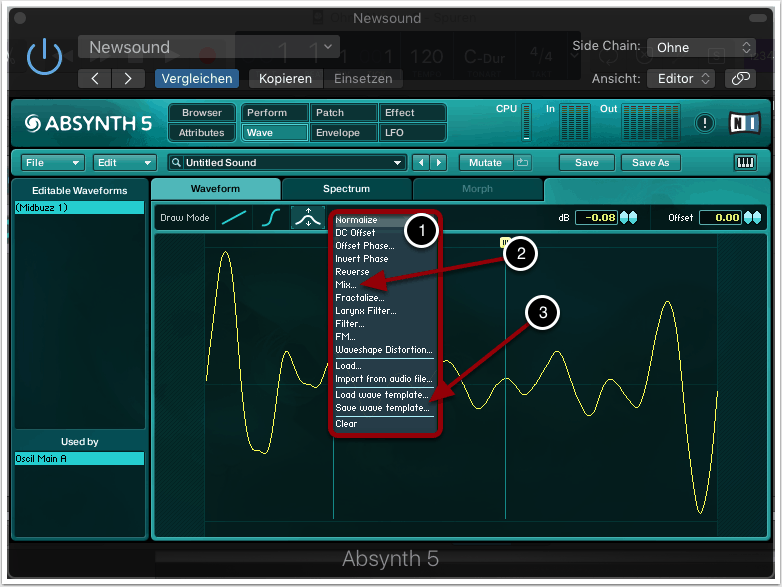This screenshot has width=782, height=587.
Task: Select the straight line draw mode
Action: (233, 217)
